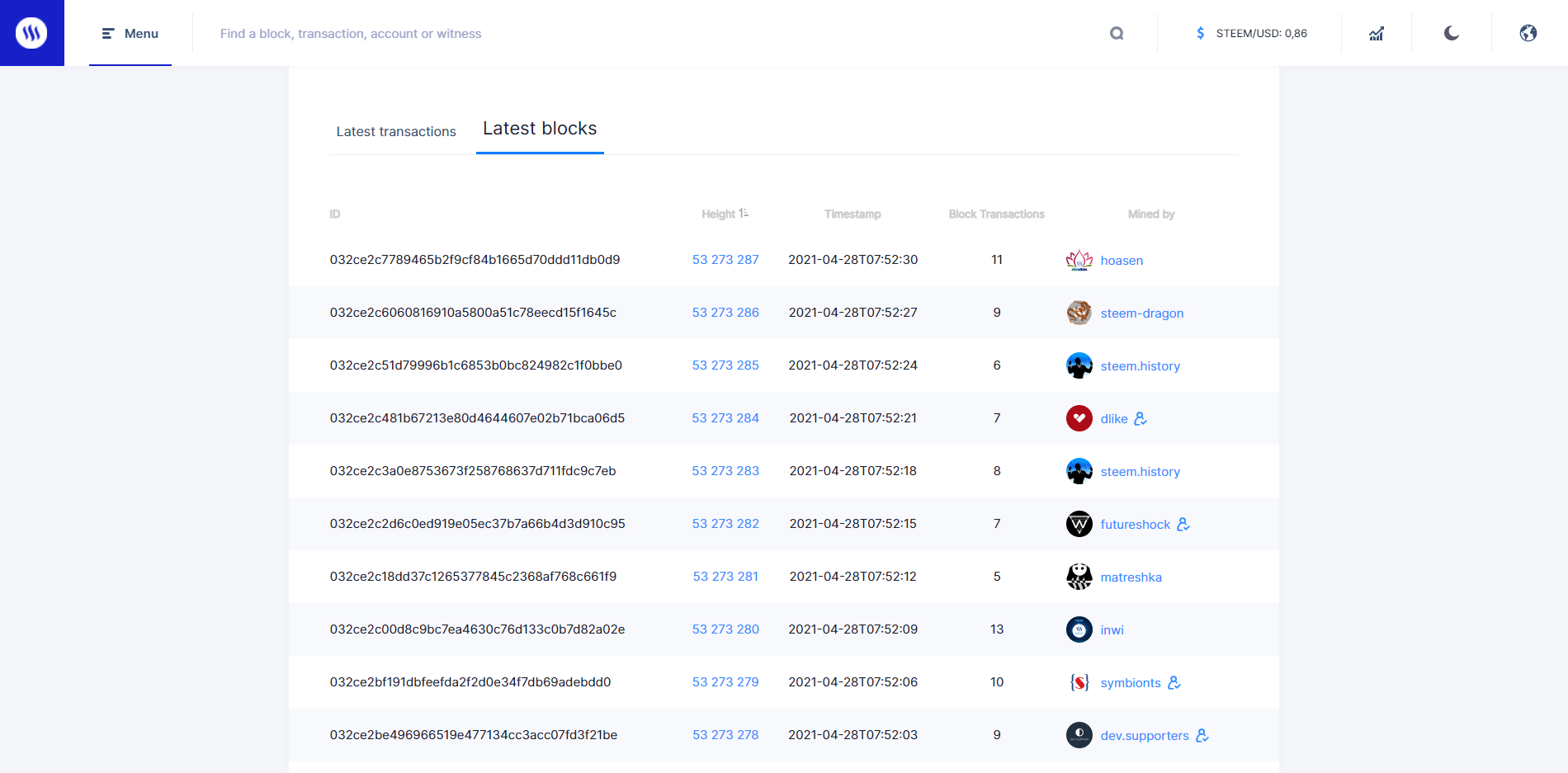Open the dlike witness profile link

[x=1114, y=419]
